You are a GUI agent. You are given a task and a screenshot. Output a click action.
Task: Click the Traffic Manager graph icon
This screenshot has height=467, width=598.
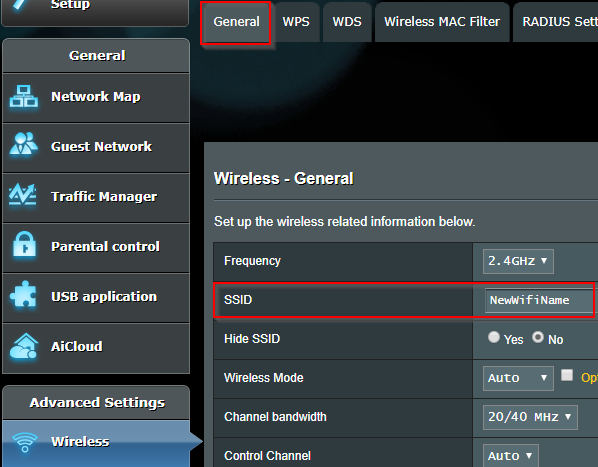click(23, 194)
